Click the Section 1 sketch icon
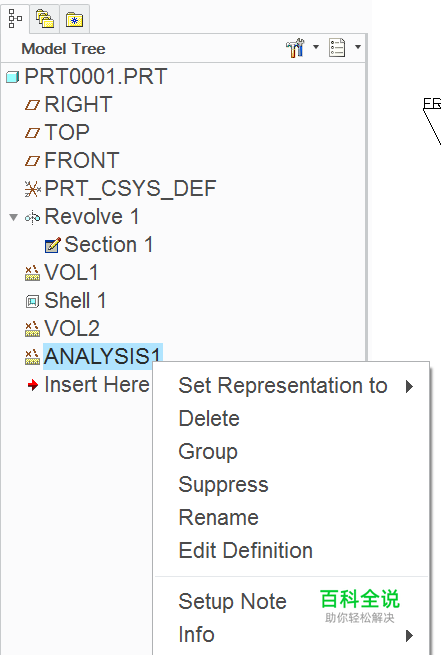This screenshot has height=655, width=441. tap(52, 245)
